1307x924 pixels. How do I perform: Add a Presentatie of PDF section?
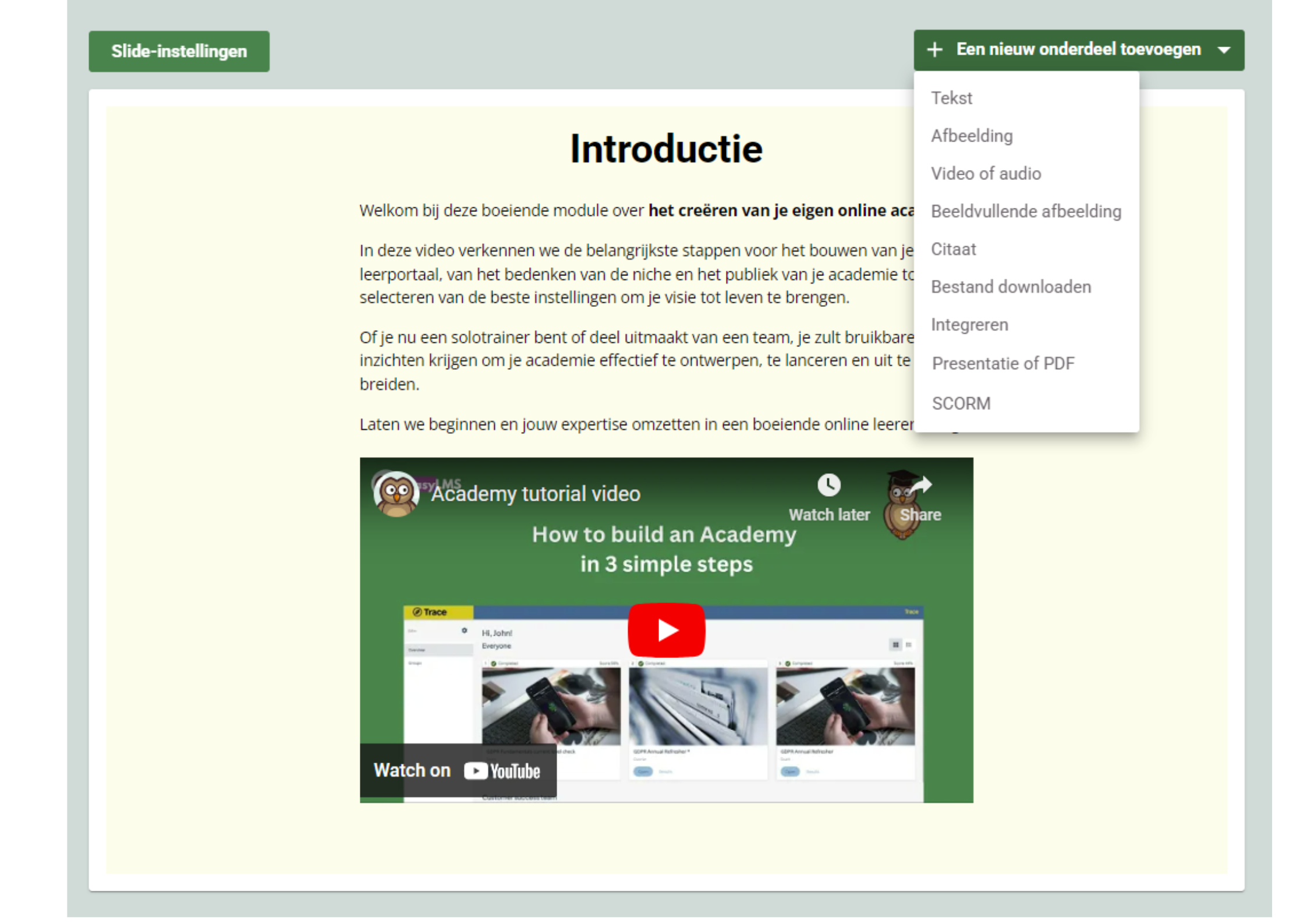[x=1004, y=362]
